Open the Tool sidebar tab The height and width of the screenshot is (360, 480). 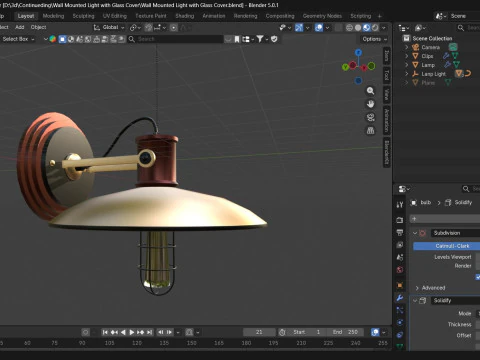pyautogui.click(x=387, y=75)
